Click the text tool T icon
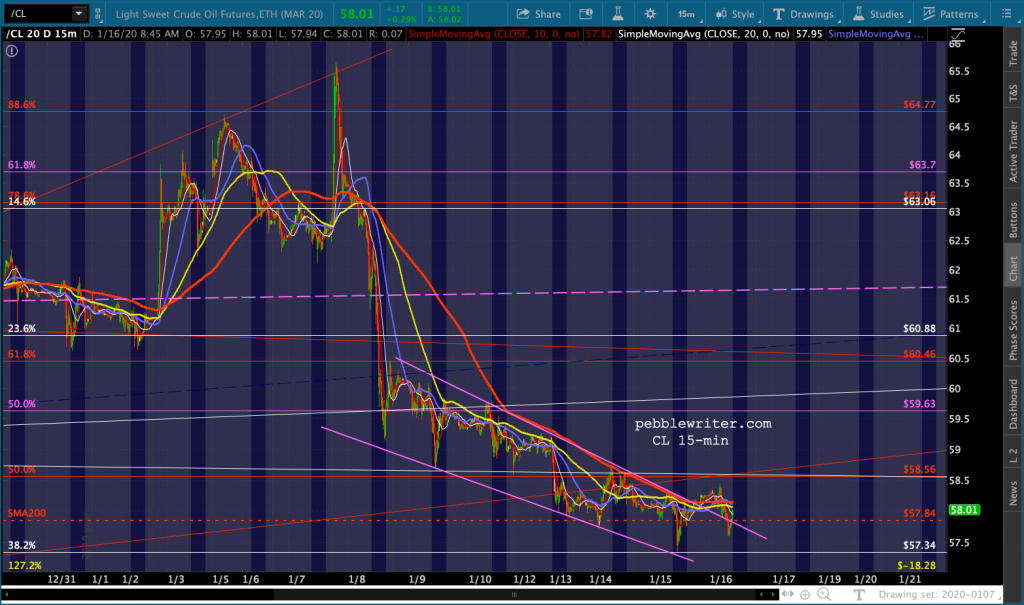Screen dimensions: 1024x605 [x=858, y=595]
